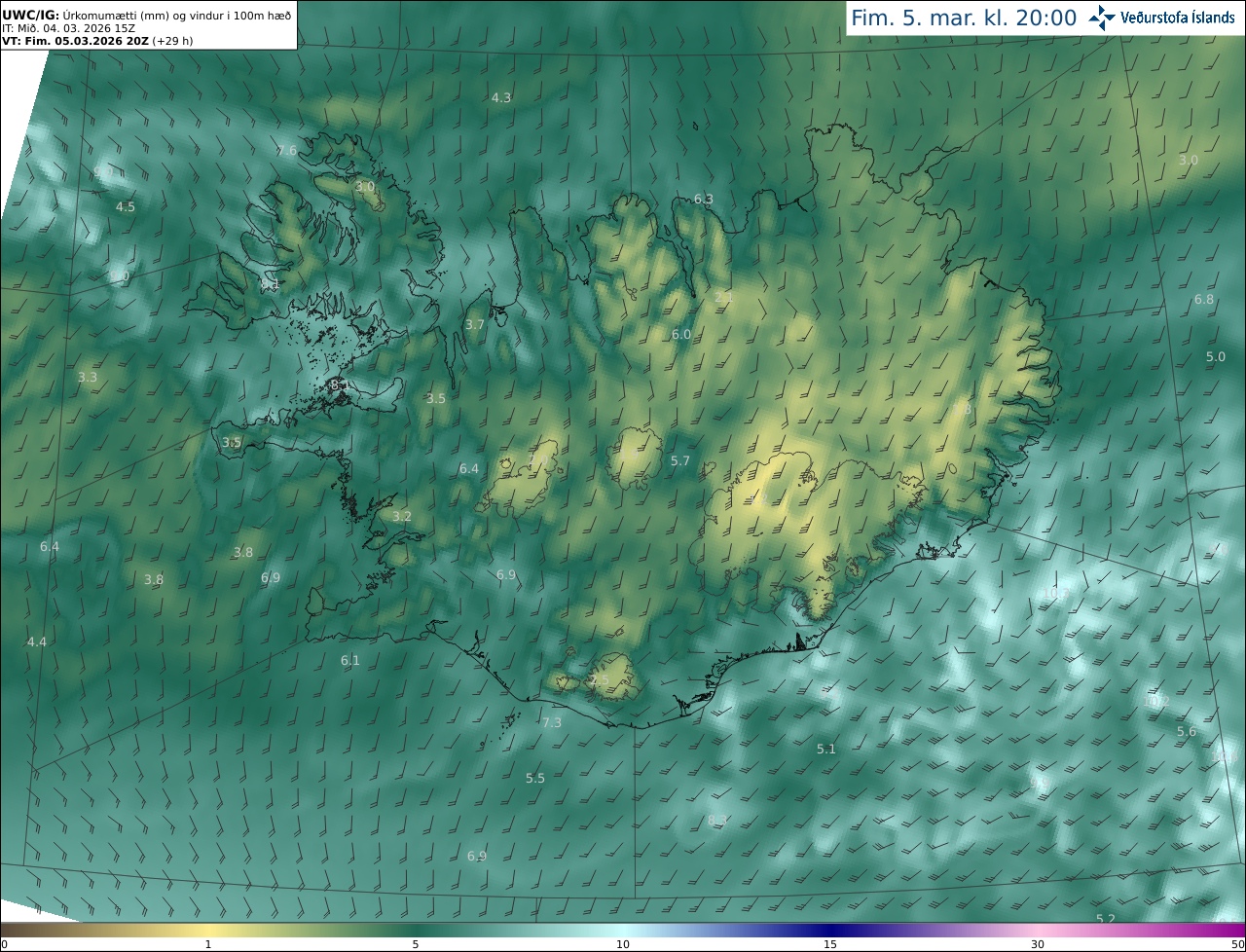Click the 6.3 value on the north coast

(703, 199)
